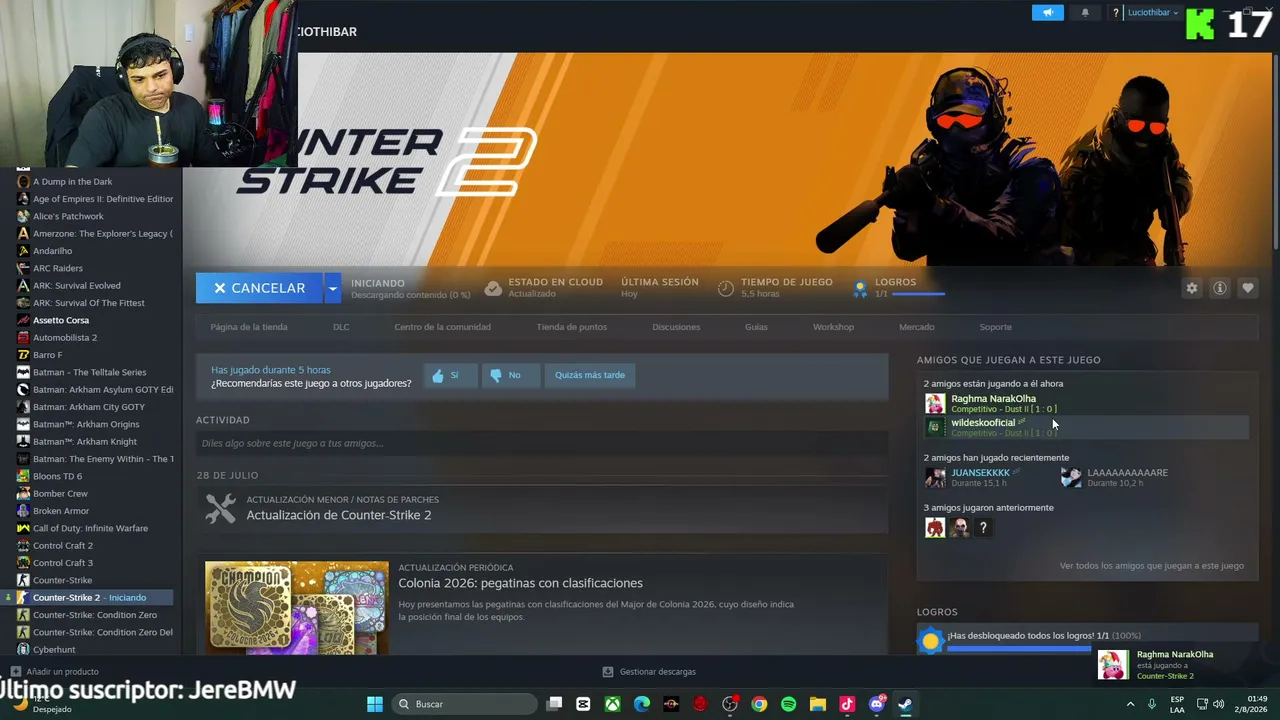Open the Tienda de puntos tab

coord(571,327)
